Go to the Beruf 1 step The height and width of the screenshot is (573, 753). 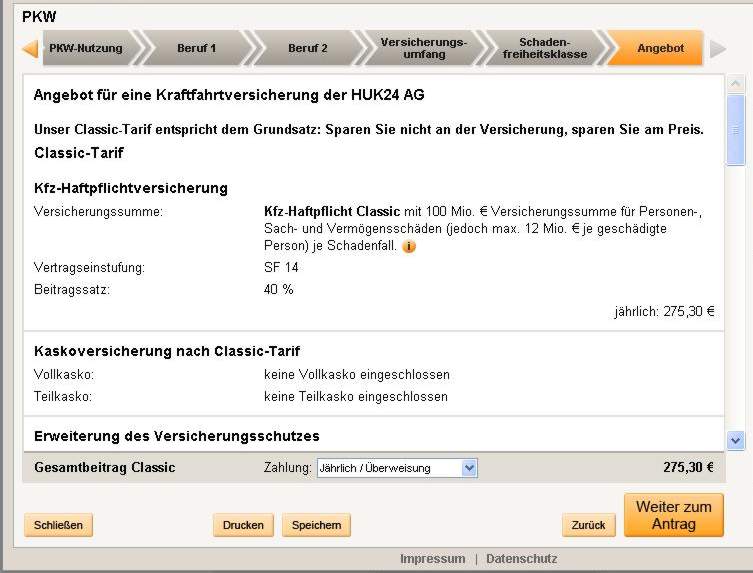(x=196, y=48)
